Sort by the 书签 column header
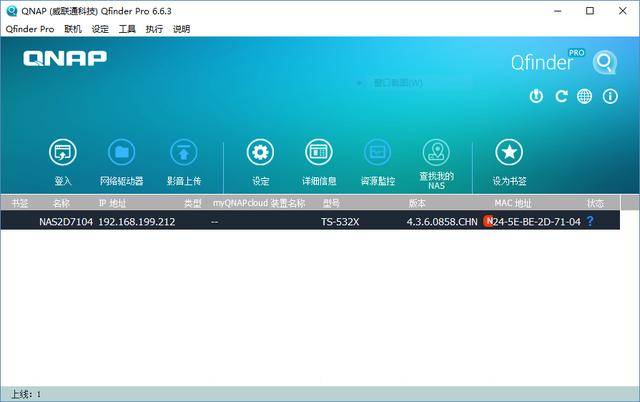The image size is (640, 402). tap(20, 203)
